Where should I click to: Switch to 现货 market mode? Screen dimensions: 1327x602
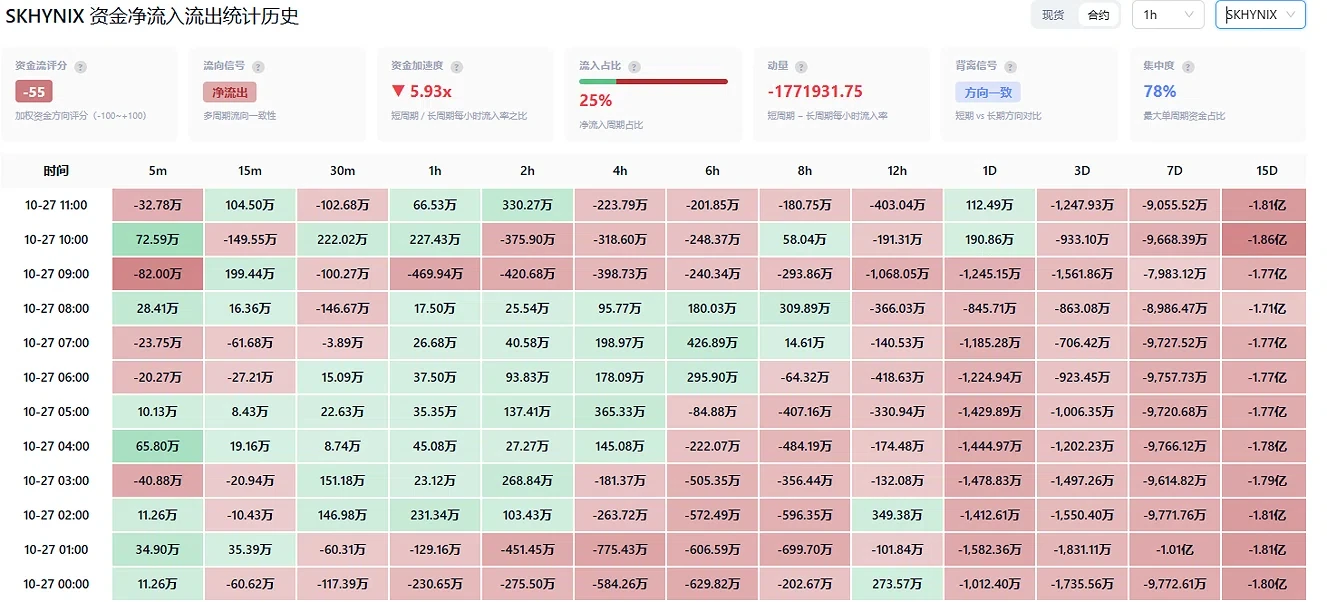pyautogui.click(x=1053, y=15)
